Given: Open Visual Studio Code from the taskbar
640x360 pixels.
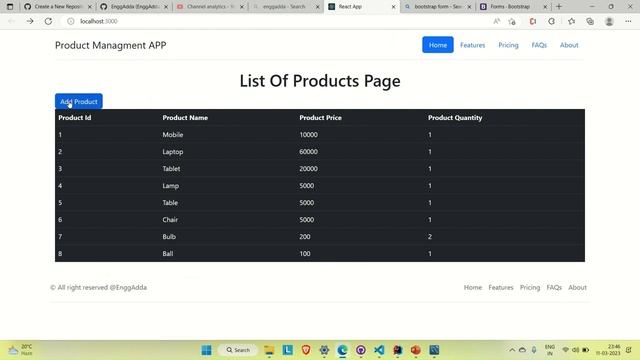Looking at the screenshot, I should click(x=379, y=350).
